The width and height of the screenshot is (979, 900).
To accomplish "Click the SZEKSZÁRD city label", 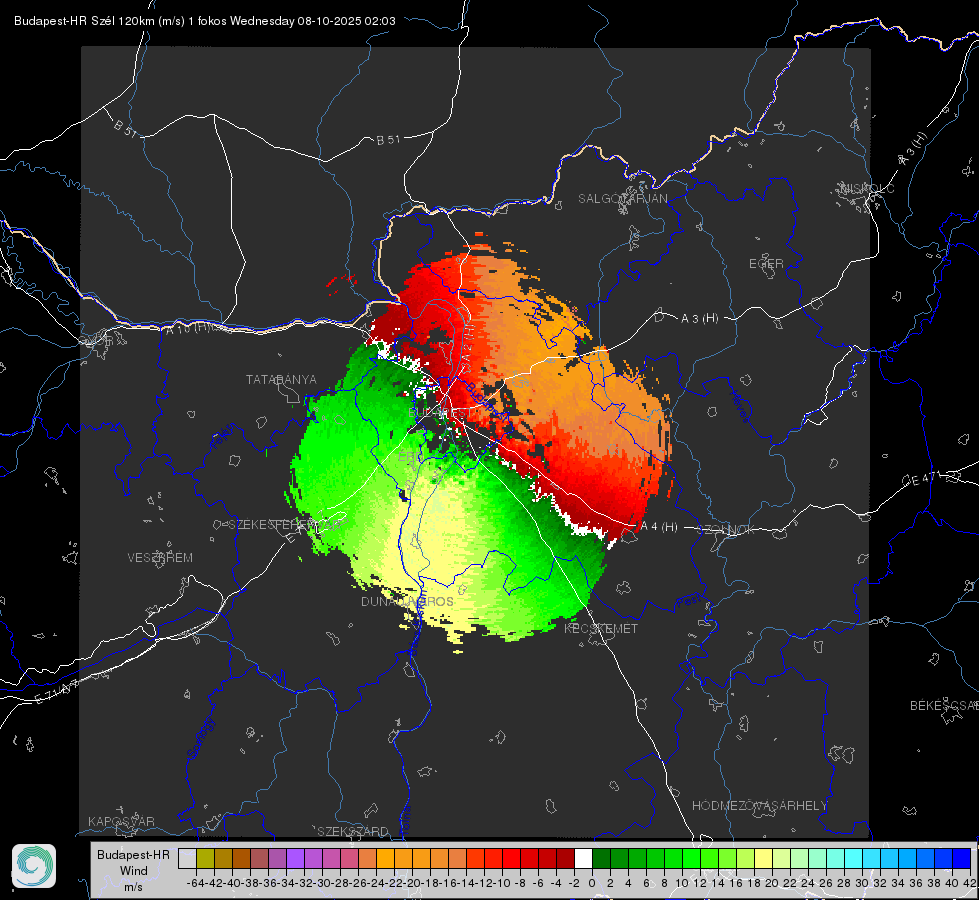I will 353,831.
